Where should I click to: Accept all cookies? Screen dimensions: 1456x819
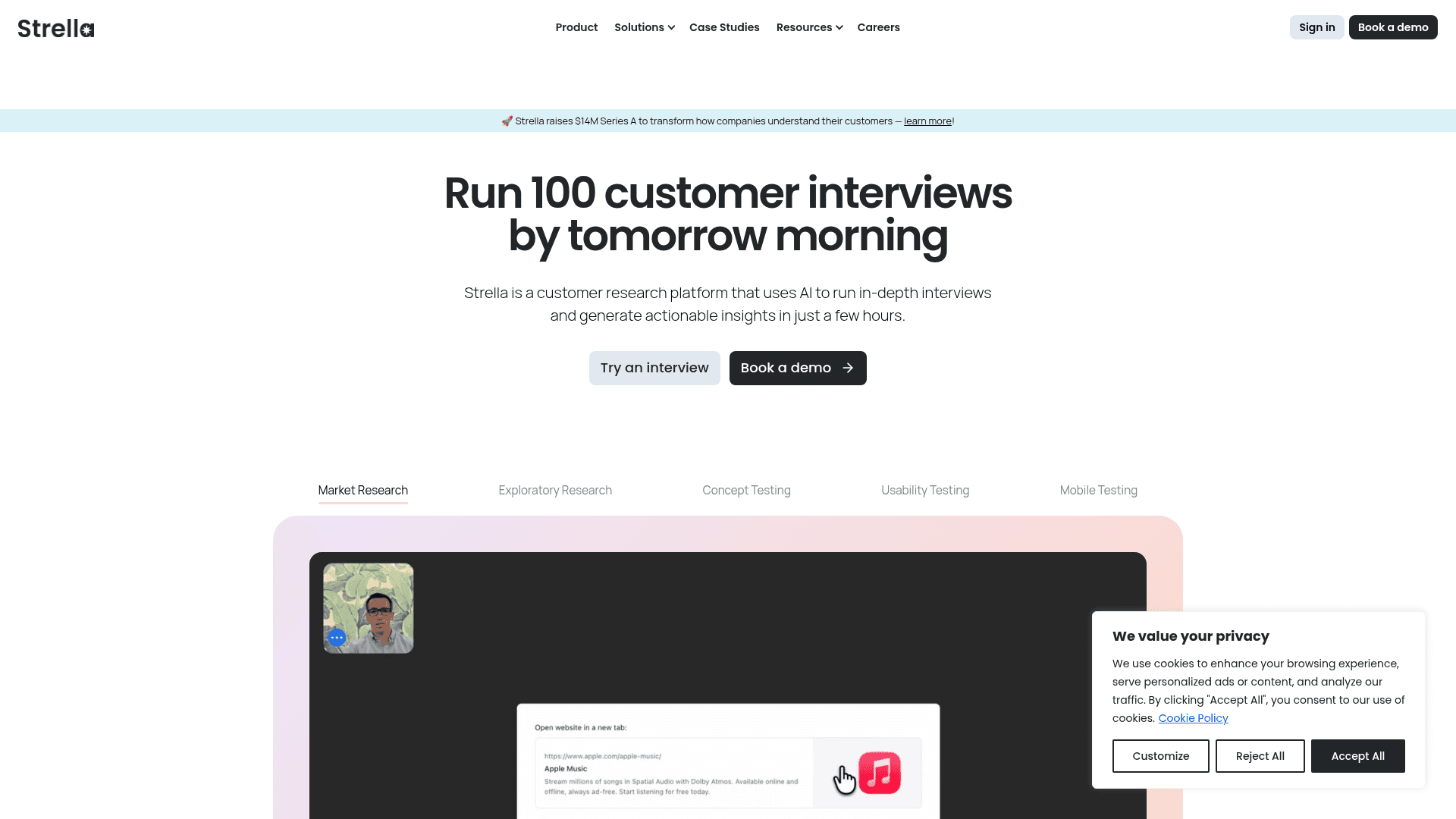(x=1357, y=756)
